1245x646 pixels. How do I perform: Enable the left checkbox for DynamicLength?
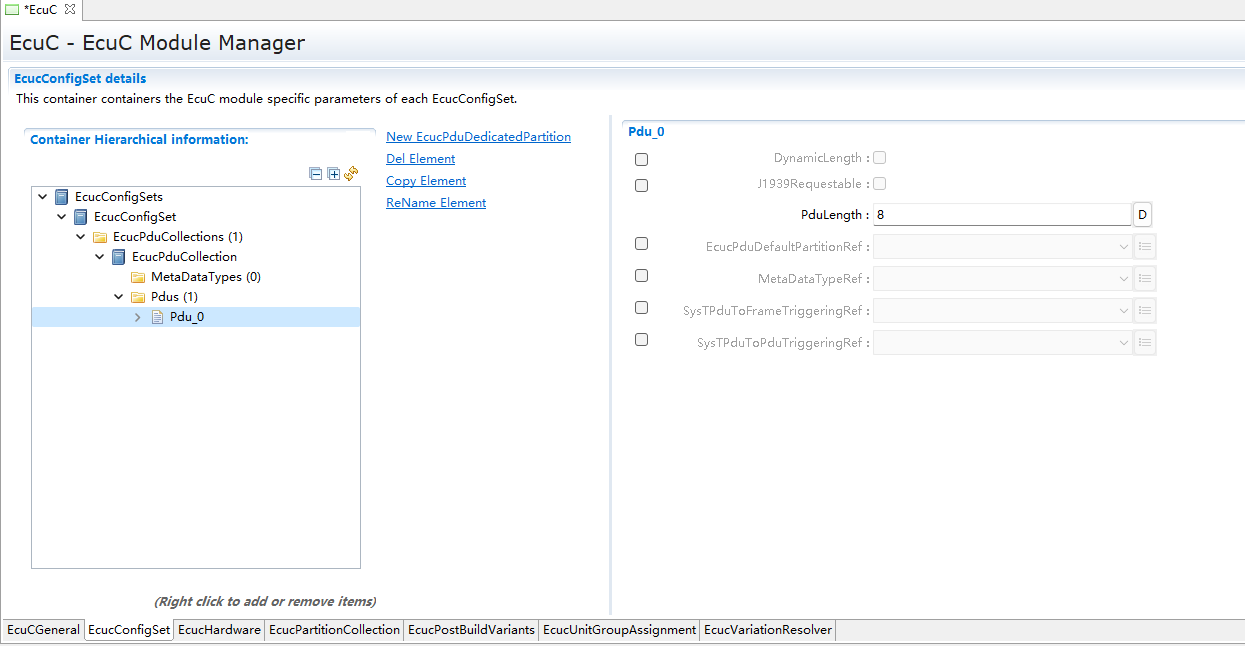(641, 160)
